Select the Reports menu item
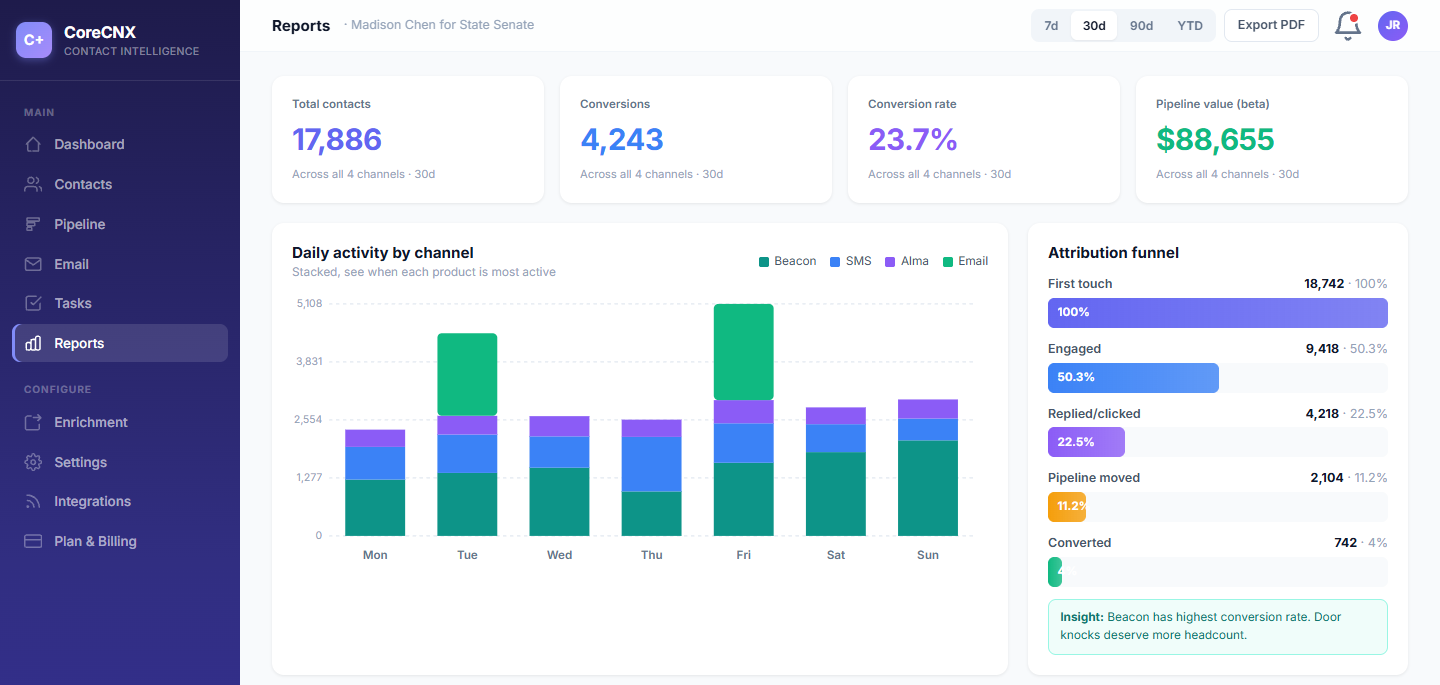Image resolution: width=1440 pixels, height=685 pixels. [120, 343]
